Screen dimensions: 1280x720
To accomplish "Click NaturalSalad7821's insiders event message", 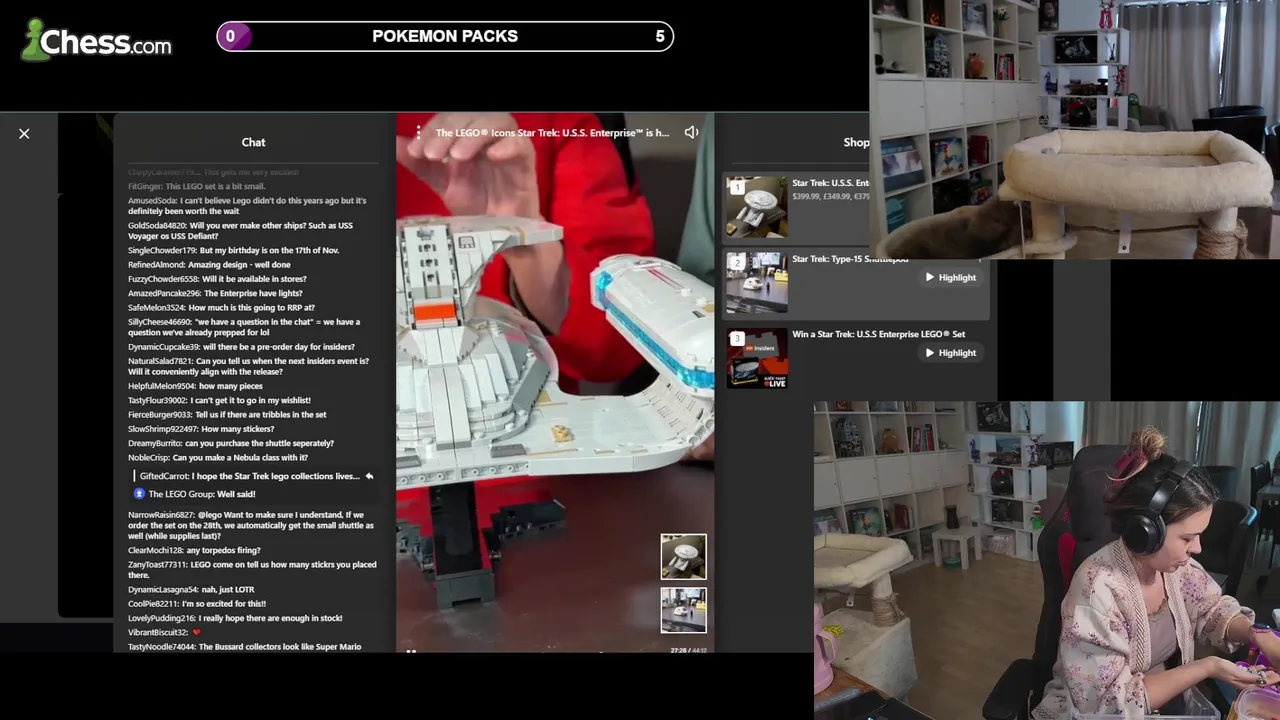I will pyautogui.click(x=248, y=366).
